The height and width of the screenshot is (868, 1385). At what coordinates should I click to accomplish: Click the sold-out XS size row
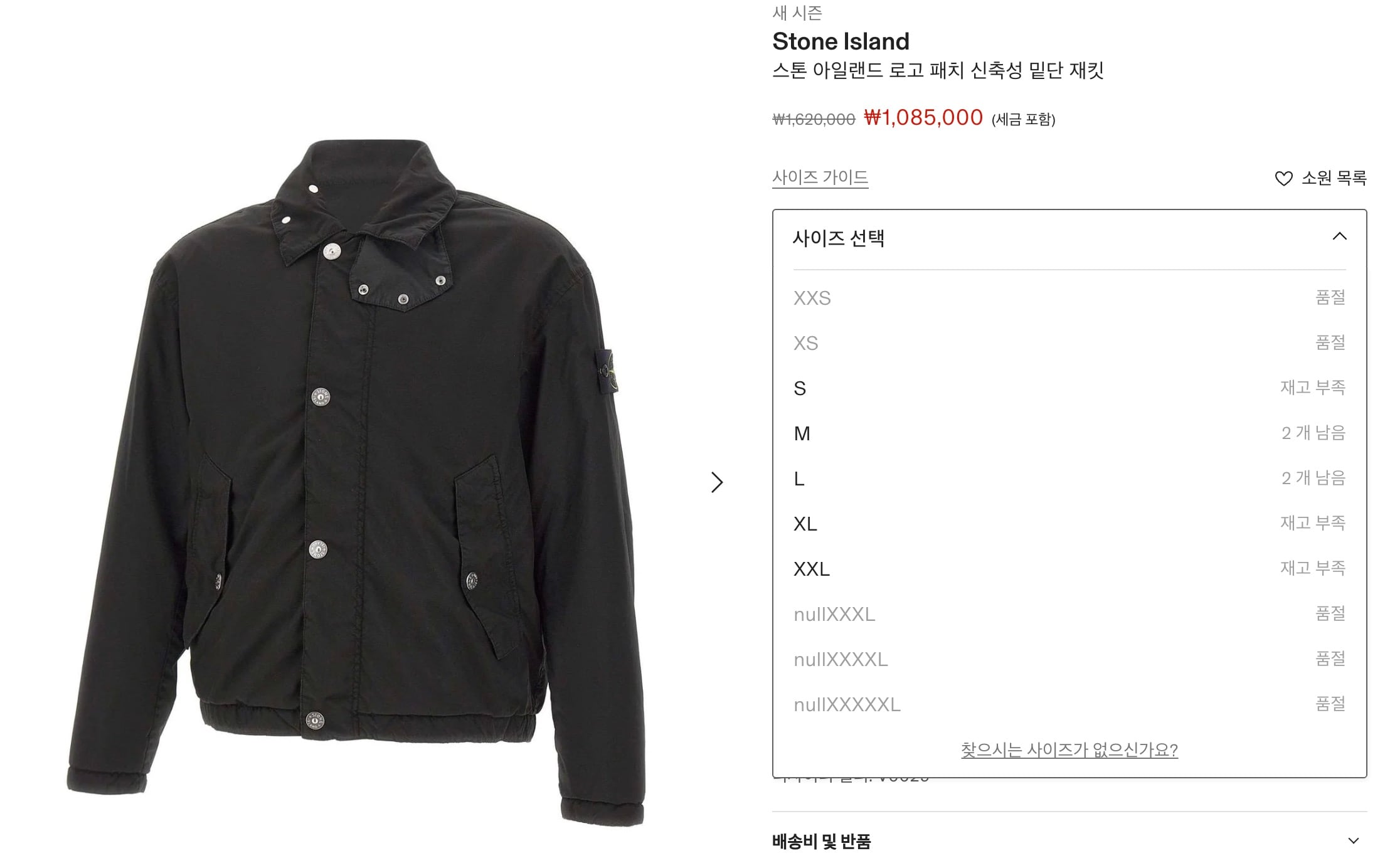point(1069,343)
